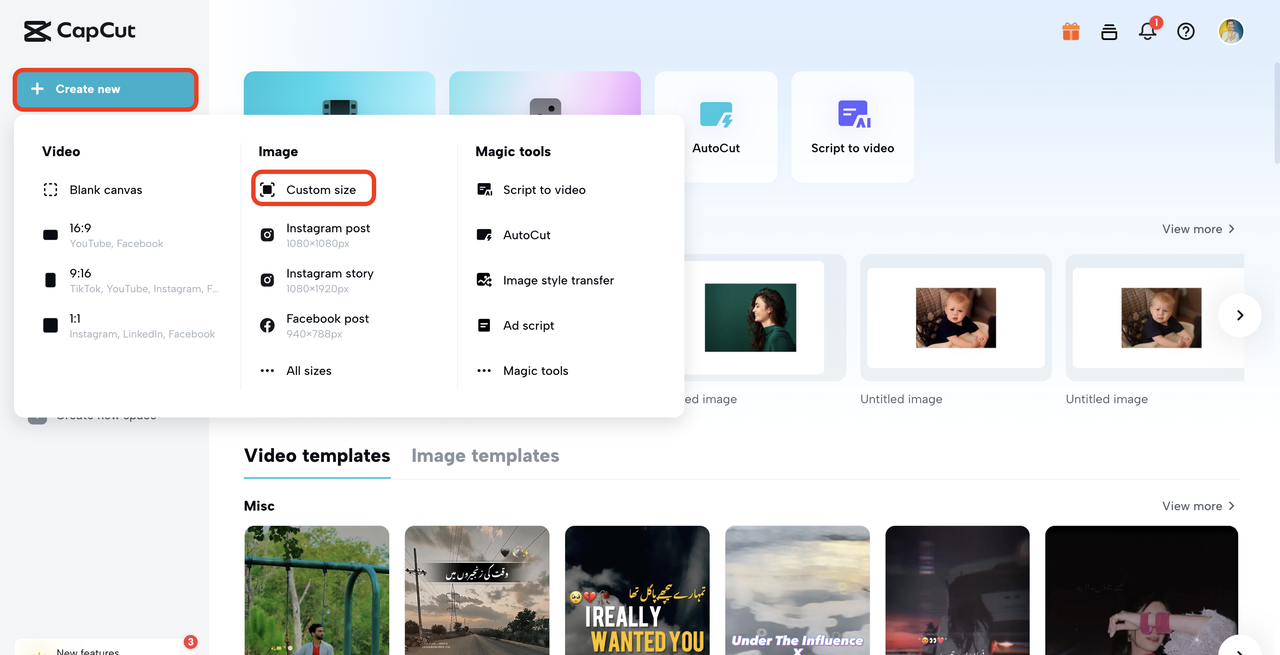Switch to Image templates tab

485,456
